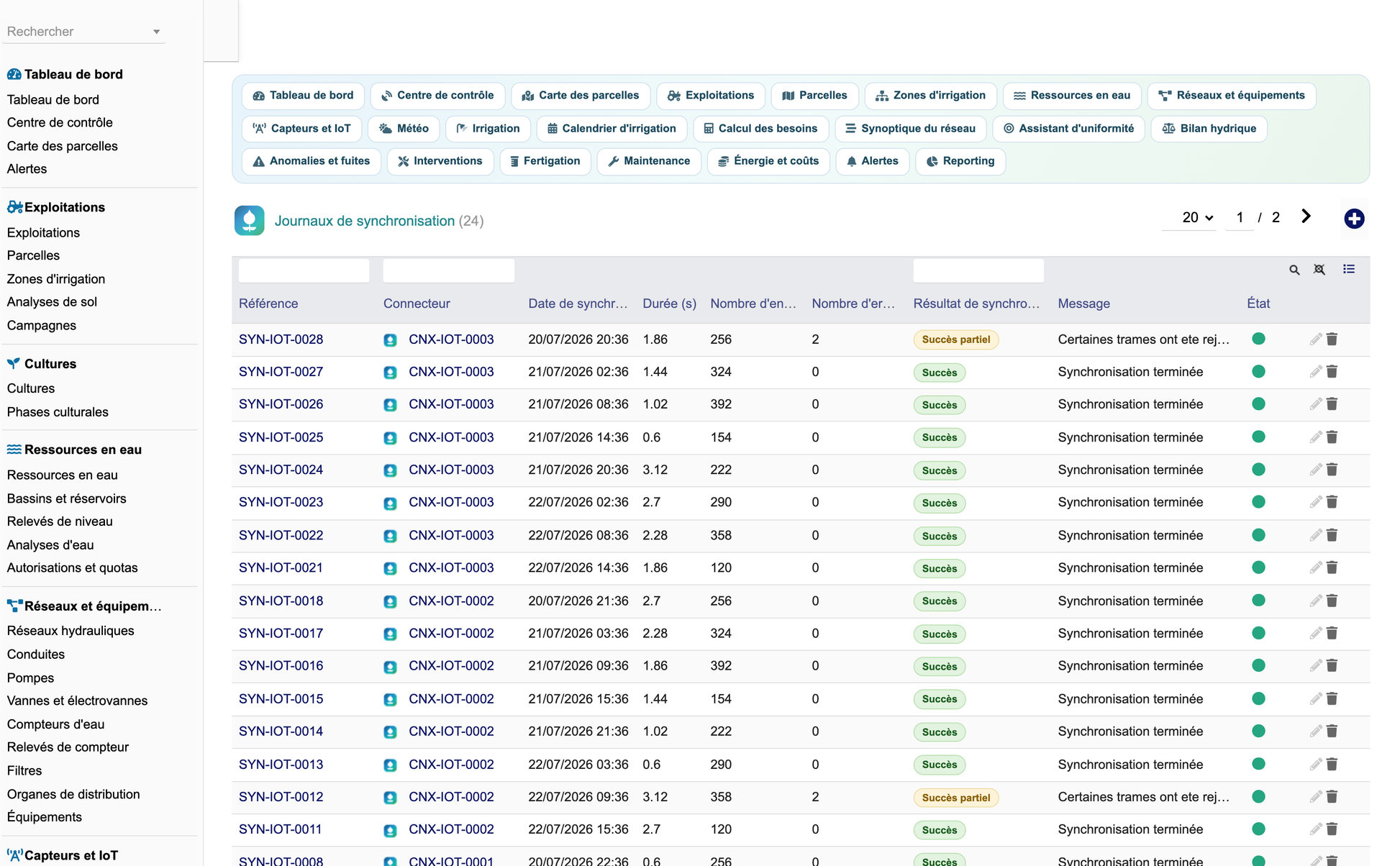Clear filters with crossed magnifier icon
This screenshot has width=1400, height=866.
(x=1319, y=270)
